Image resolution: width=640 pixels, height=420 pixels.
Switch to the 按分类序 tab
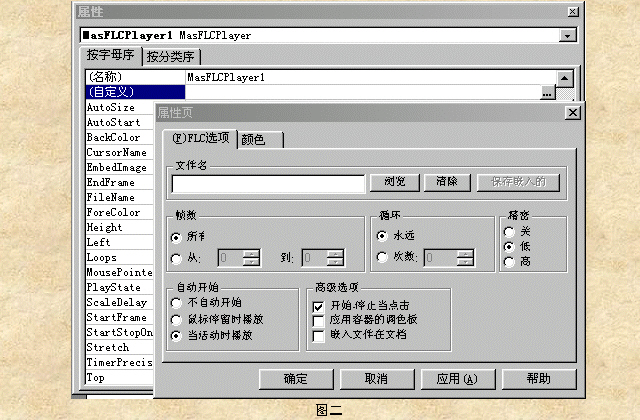coord(172,57)
